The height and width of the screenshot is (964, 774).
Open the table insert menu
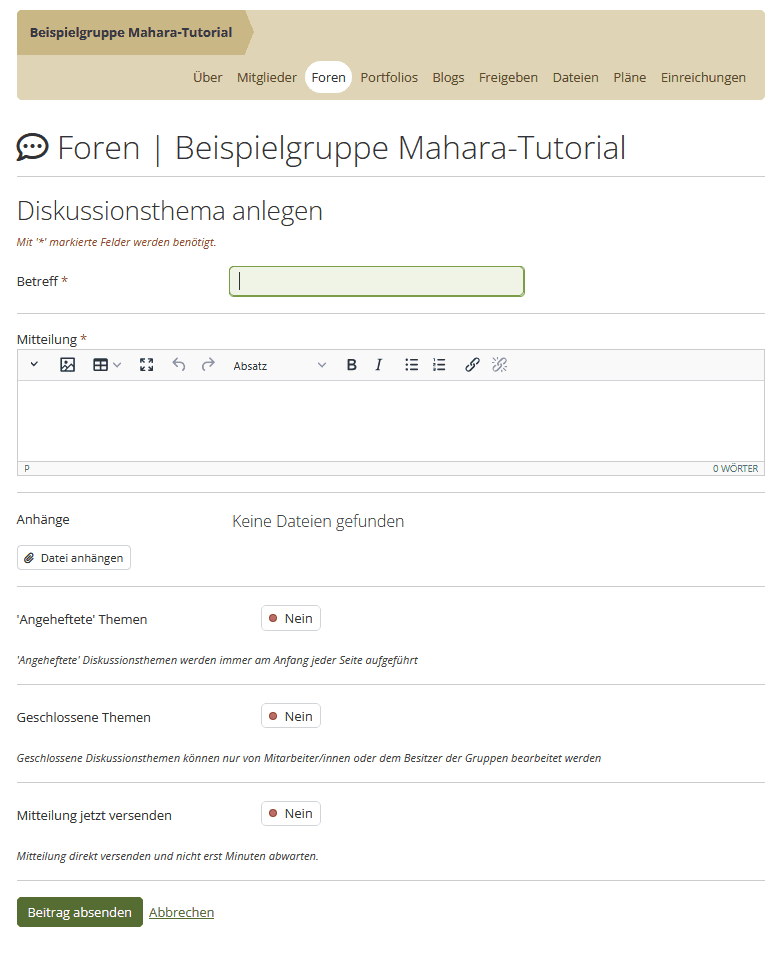(107, 365)
